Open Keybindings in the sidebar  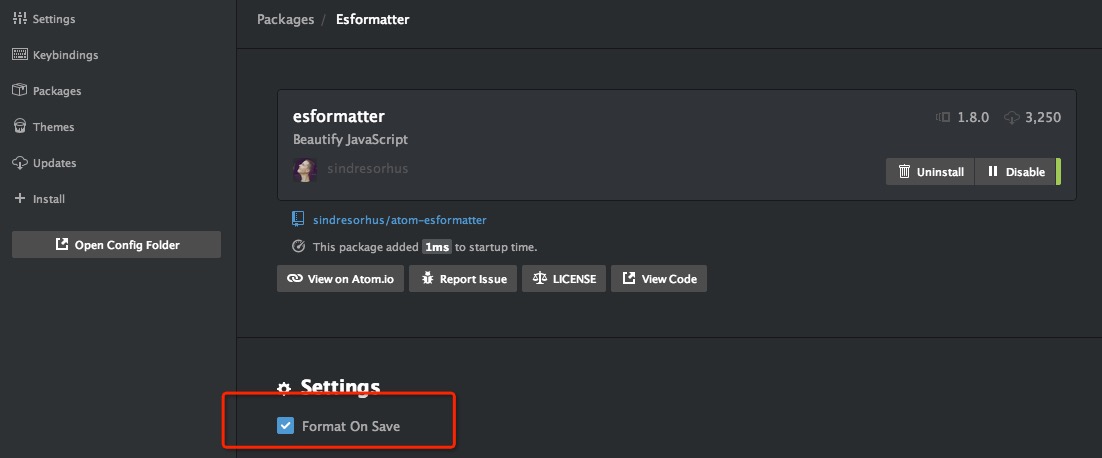coord(55,55)
